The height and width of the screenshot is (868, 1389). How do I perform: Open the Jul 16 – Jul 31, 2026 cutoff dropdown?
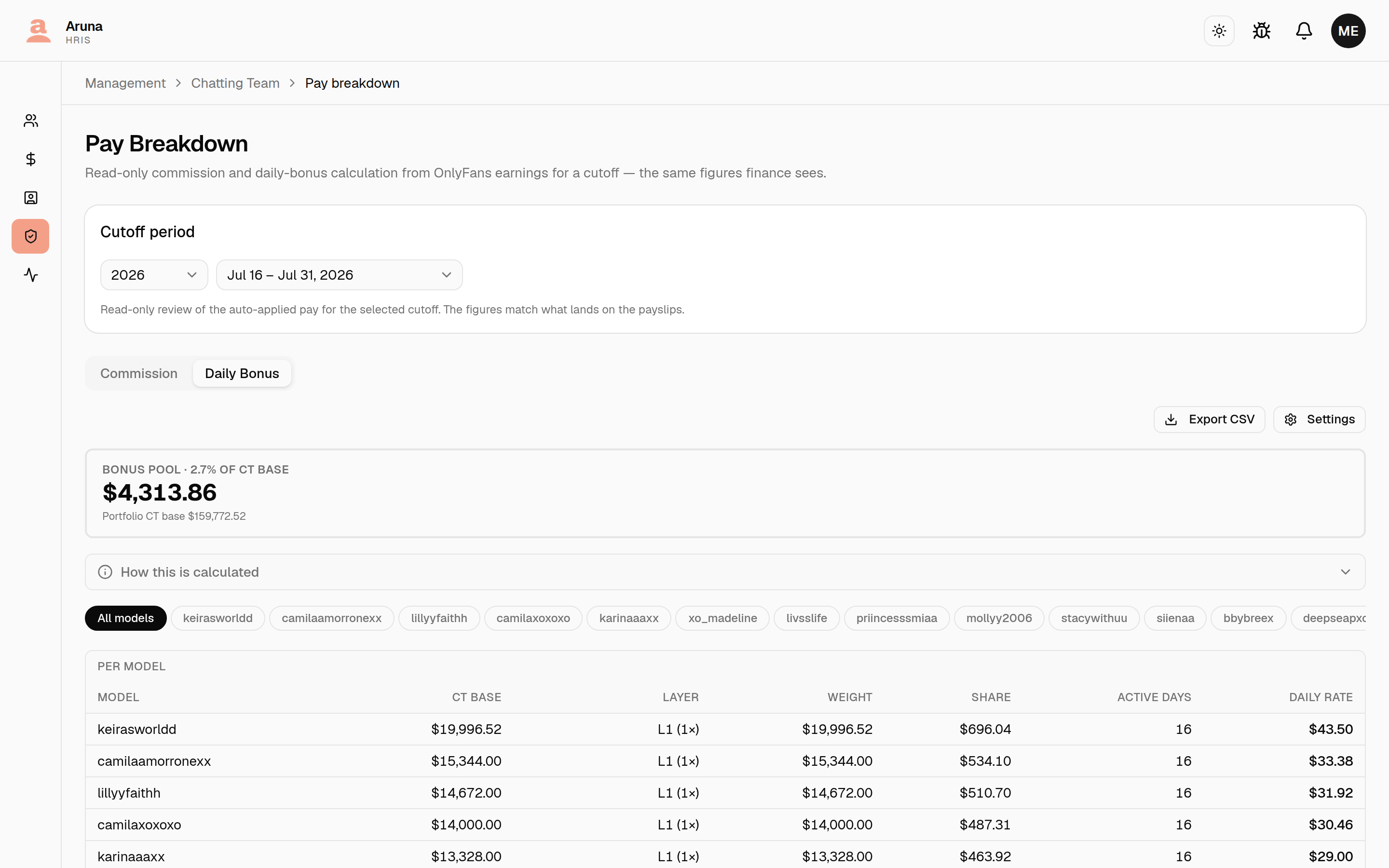(339, 275)
